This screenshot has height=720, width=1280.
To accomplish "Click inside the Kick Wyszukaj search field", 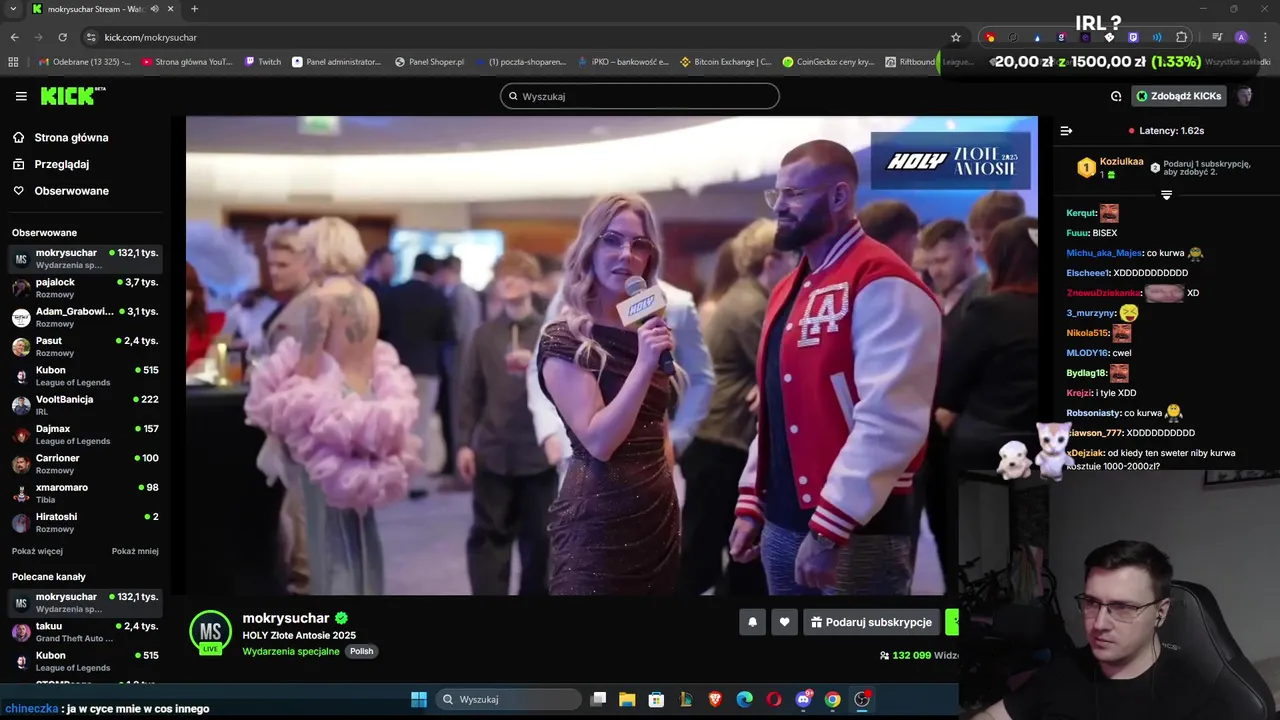I will tap(640, 96).
